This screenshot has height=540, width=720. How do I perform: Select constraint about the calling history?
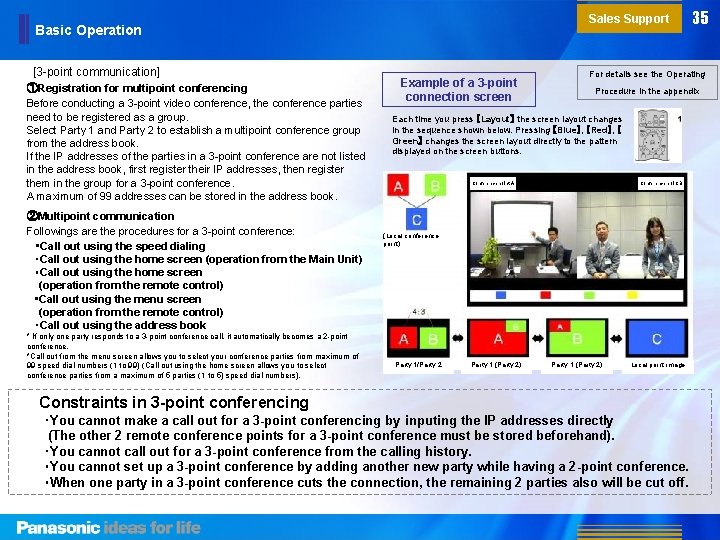(258, 451)
